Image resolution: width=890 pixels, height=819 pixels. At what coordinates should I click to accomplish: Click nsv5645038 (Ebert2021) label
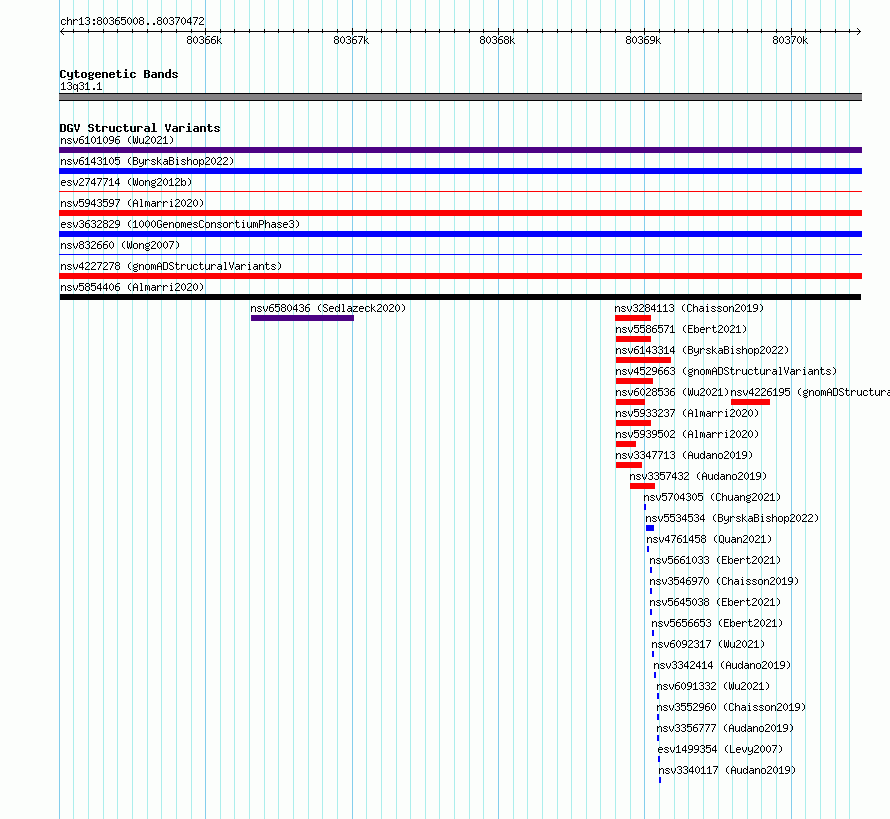point(715,602)
